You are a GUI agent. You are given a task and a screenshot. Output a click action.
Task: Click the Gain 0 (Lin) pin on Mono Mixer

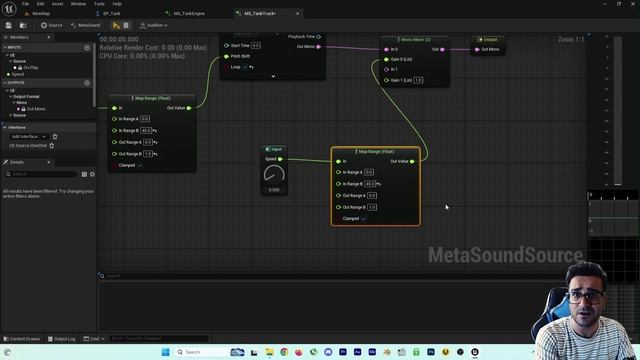387,59
